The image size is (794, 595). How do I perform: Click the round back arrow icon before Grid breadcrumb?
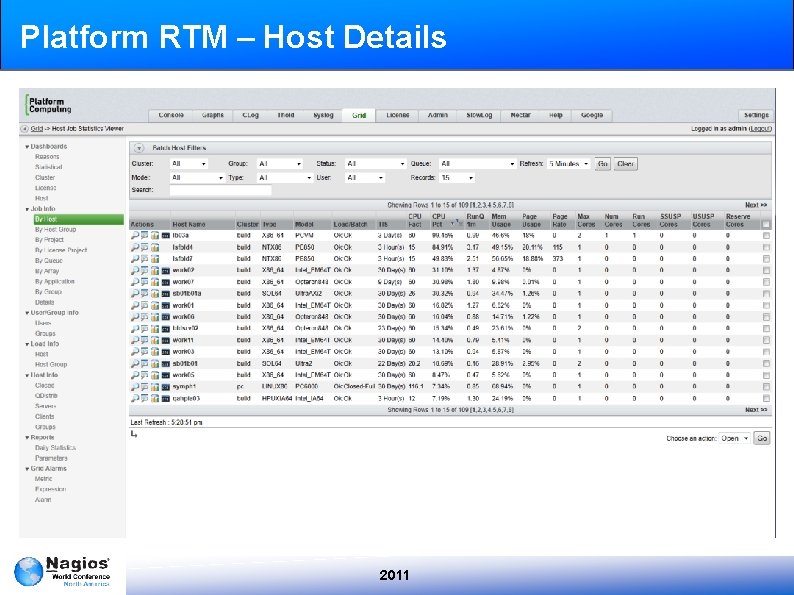pos(24,129)
